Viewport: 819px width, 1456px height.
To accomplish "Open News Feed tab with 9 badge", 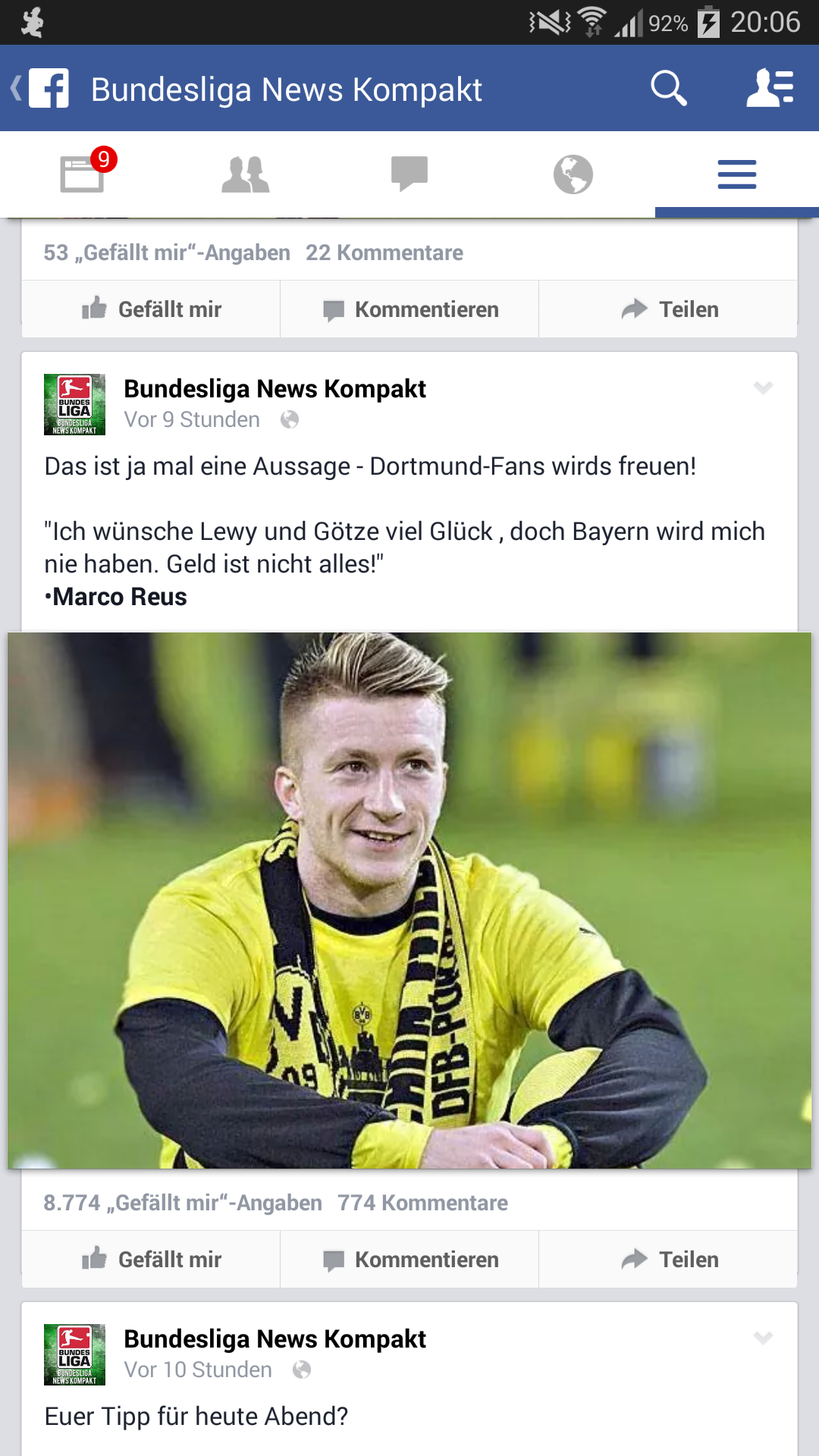I will pos(82,174).
